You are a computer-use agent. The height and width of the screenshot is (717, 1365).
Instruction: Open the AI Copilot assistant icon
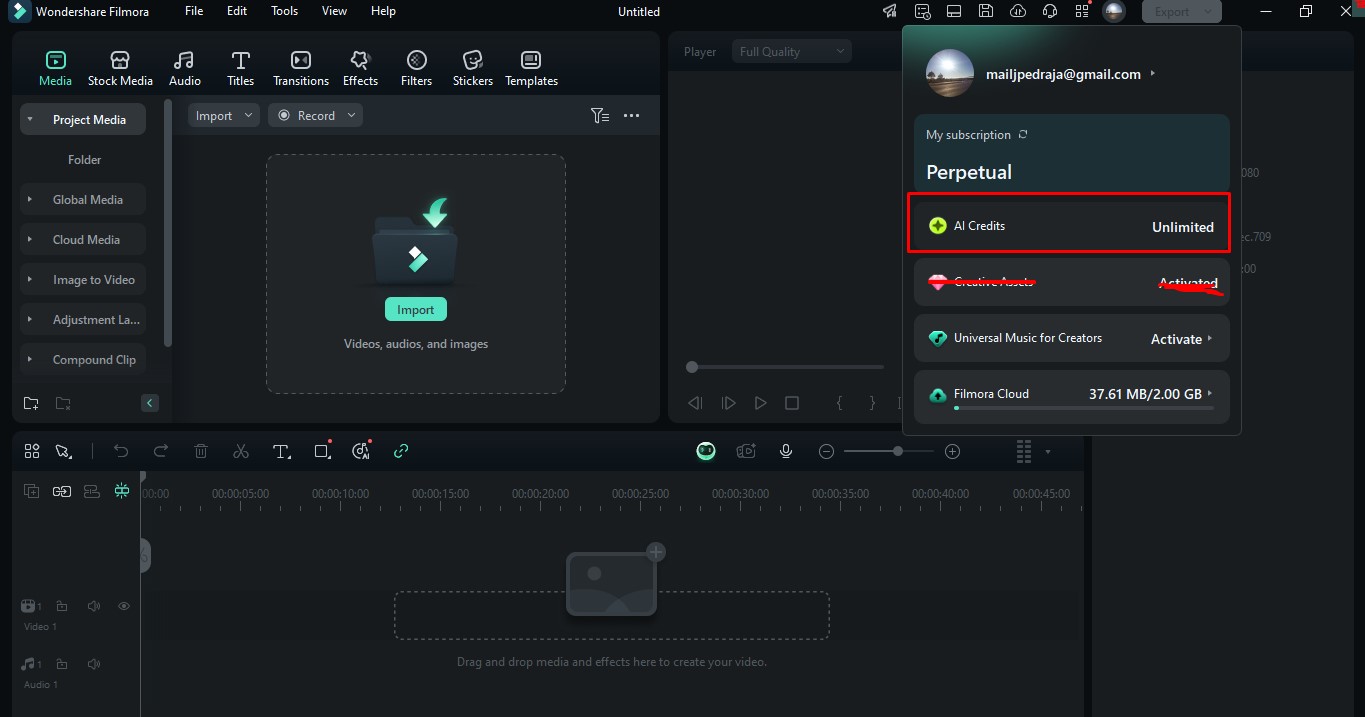(706, 451)
